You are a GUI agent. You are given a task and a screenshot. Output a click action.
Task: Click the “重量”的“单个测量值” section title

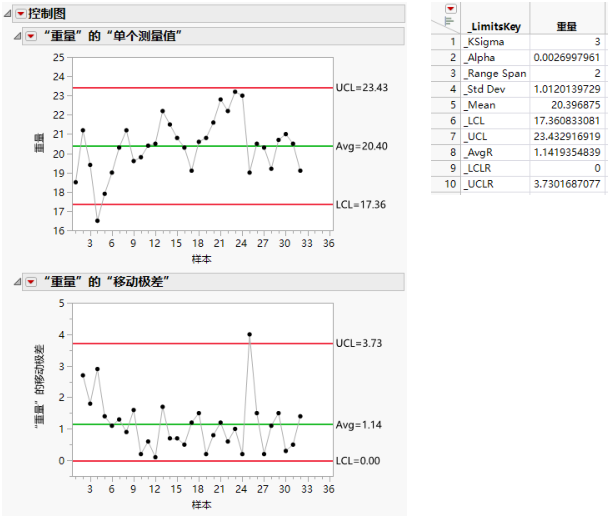112,36
